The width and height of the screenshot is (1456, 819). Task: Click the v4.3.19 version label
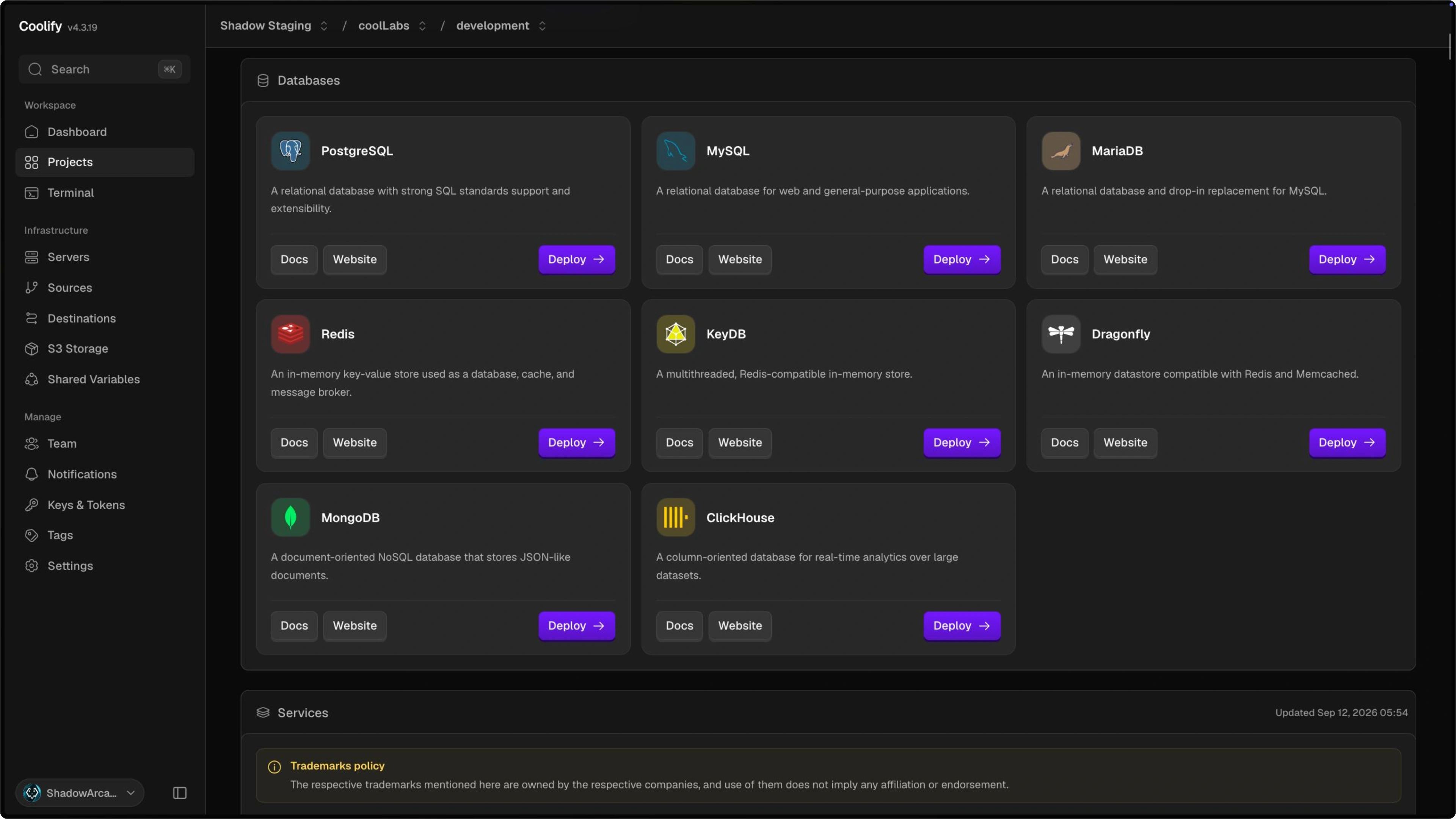tap(82, 27)
